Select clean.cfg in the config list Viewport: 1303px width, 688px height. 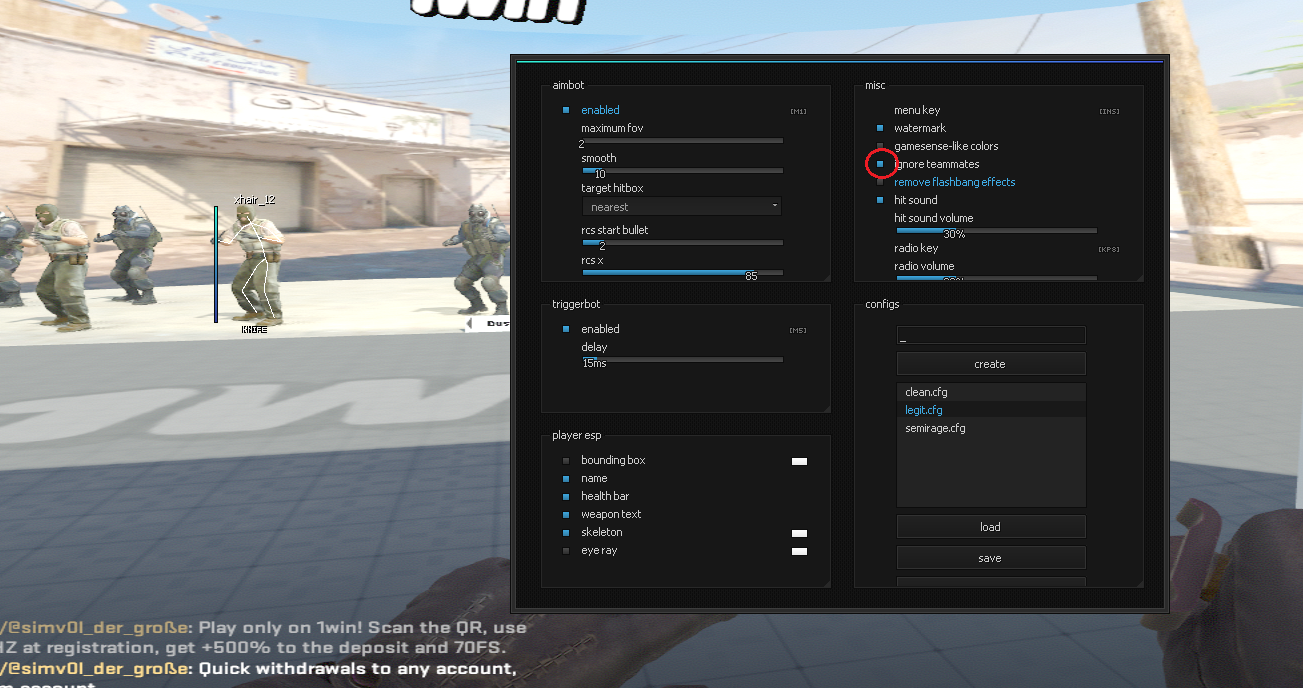(990, 392)
